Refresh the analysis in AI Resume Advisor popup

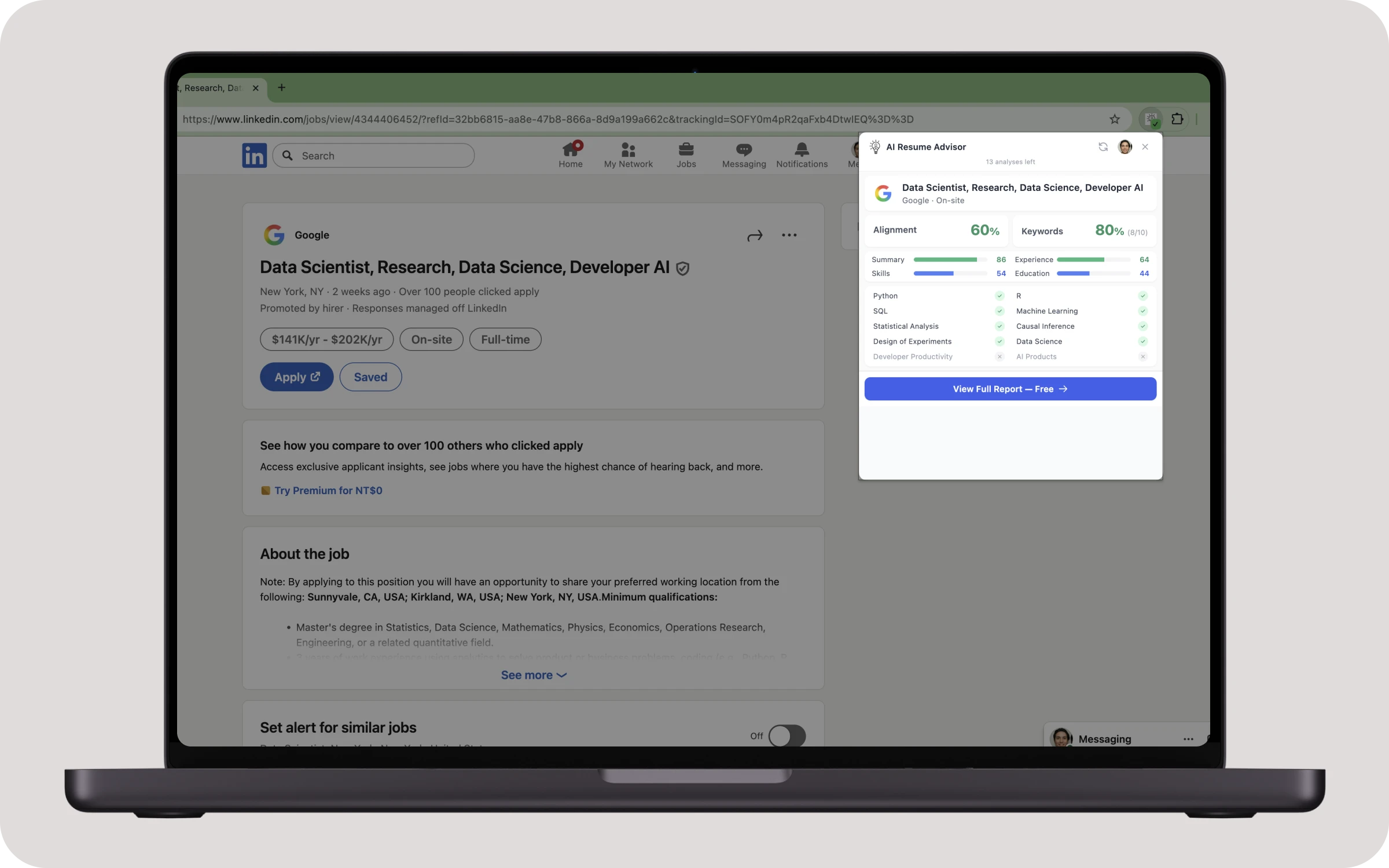click(x=1103, y=146)
